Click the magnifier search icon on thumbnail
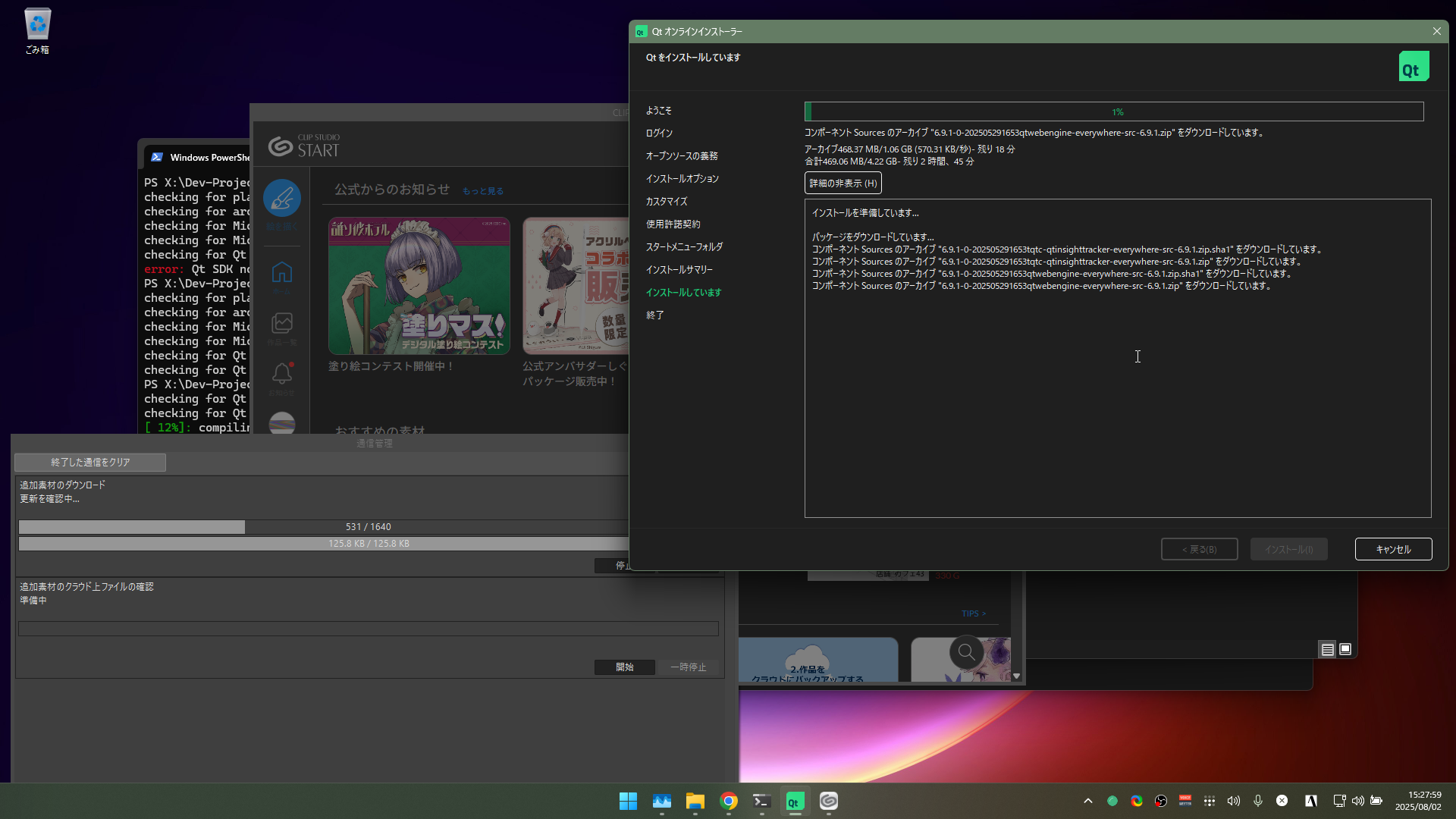1456x819 pixels. pyautogui.click(x=966, y=651)
